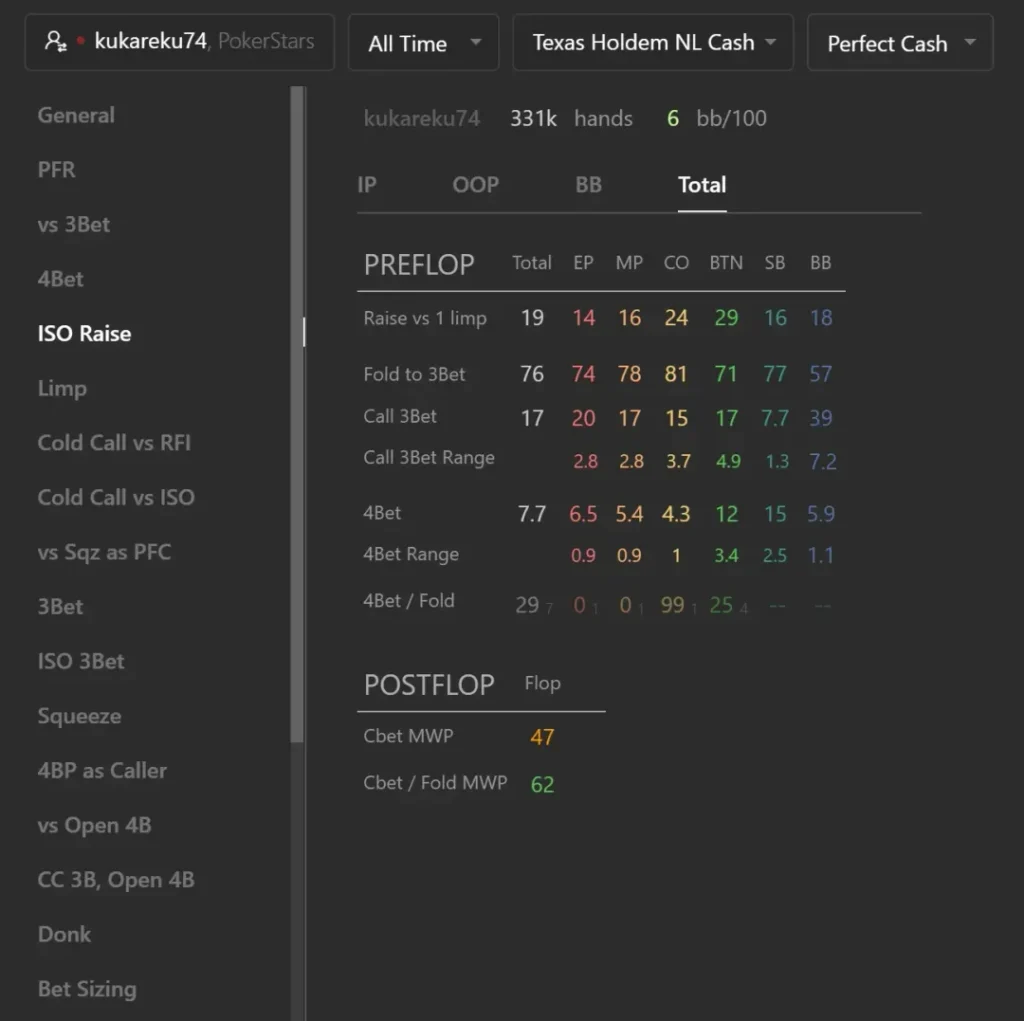Image resolution: width=1024 pixels, height=1021 pixels.
Task: Expand the Texas Holdem NL Cash dropdown
Action: 653,43
